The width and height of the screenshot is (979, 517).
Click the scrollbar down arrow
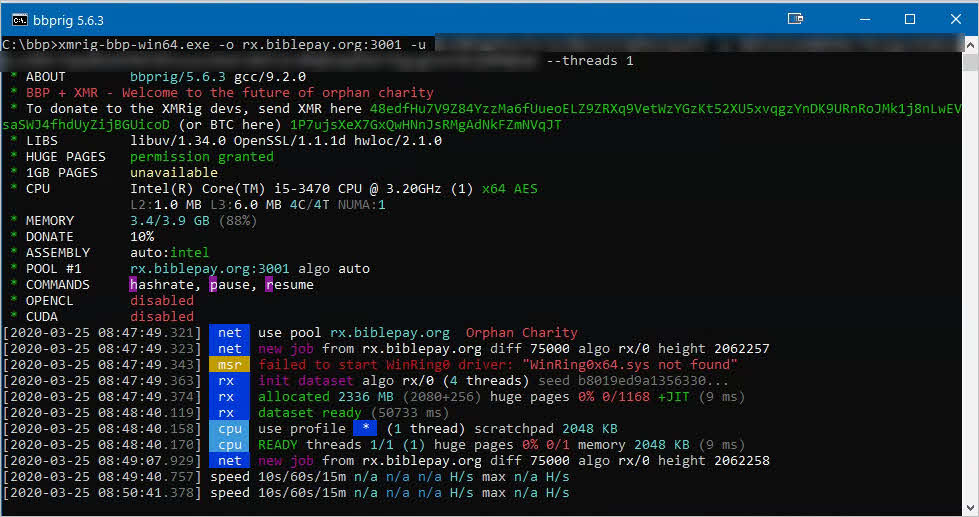[970, 508]
